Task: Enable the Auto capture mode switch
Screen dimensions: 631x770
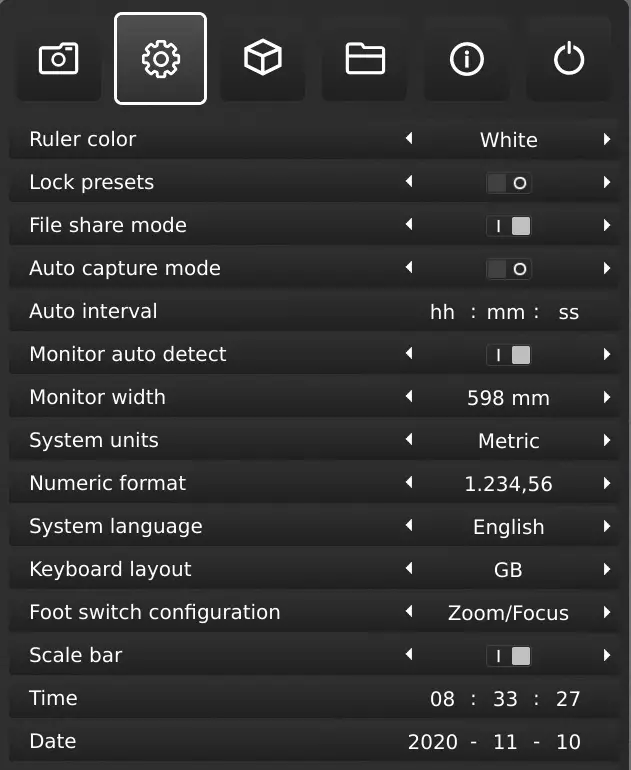Action: click(508, 269)
